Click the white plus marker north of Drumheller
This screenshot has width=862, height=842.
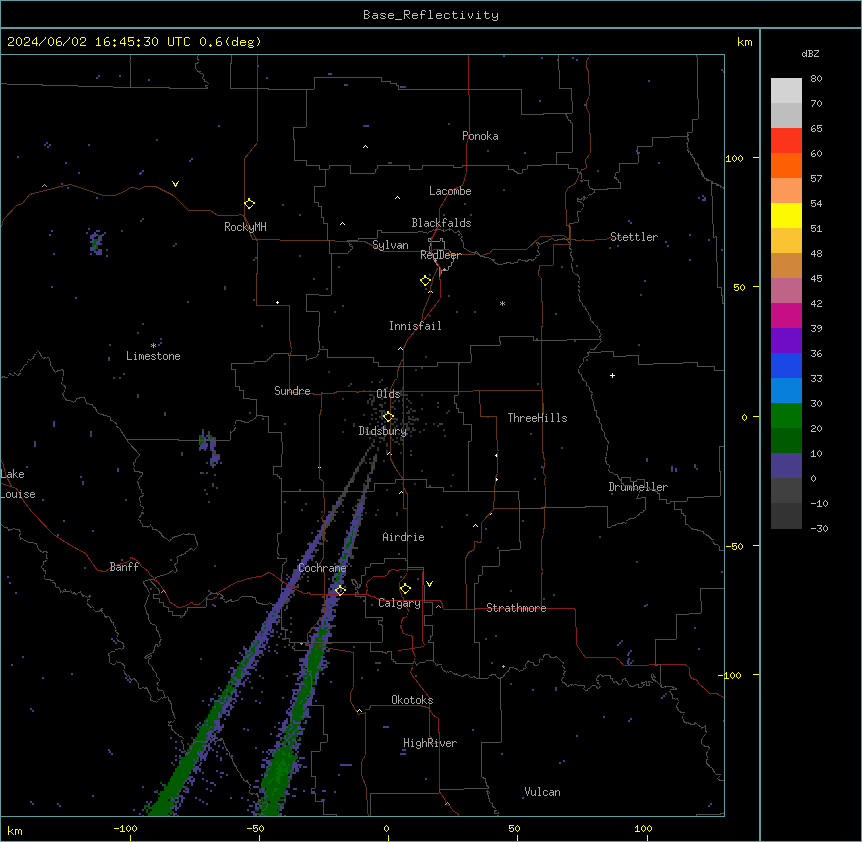pos(612,375)
